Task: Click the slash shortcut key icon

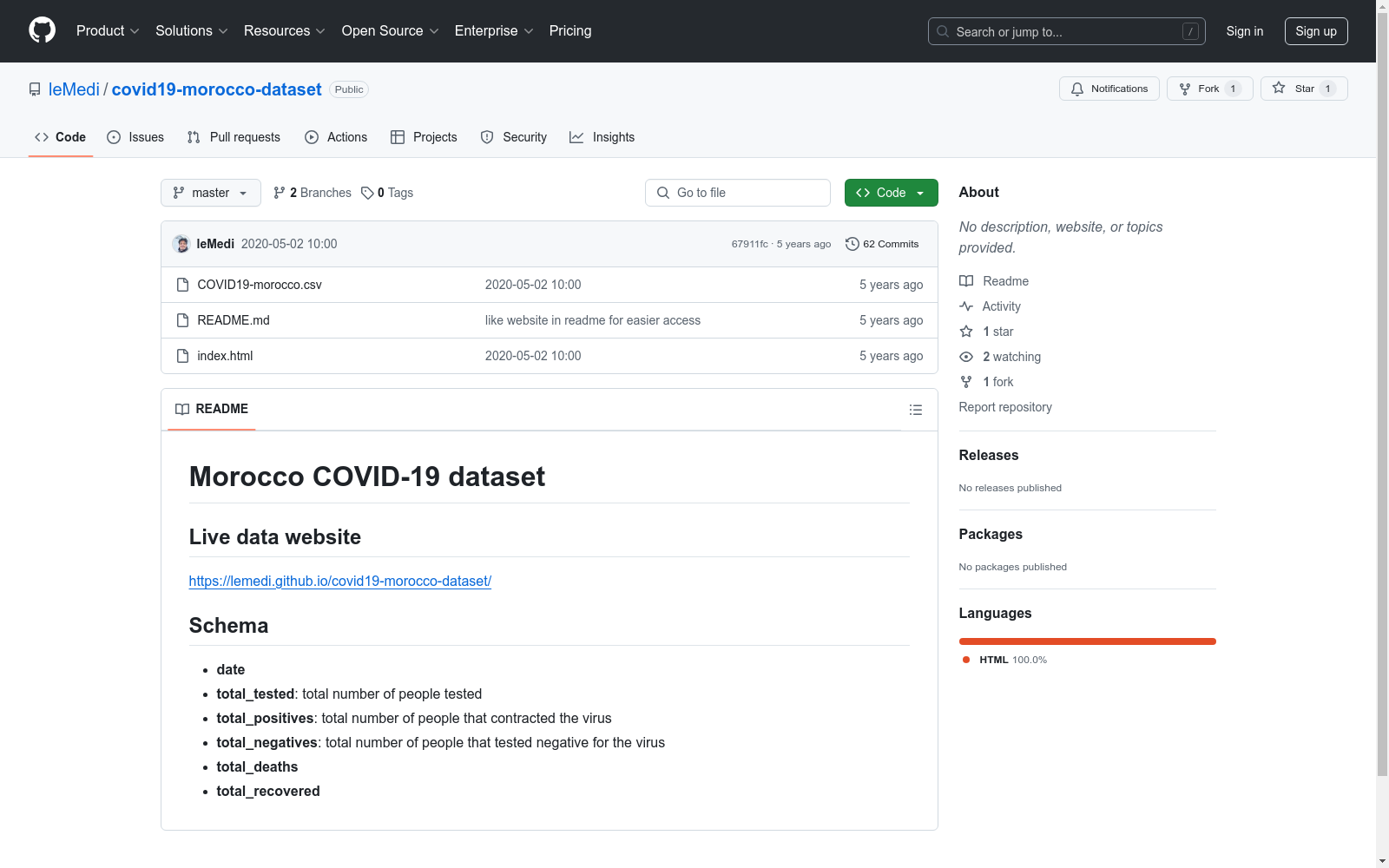Action: click(x=1190, y=31)
